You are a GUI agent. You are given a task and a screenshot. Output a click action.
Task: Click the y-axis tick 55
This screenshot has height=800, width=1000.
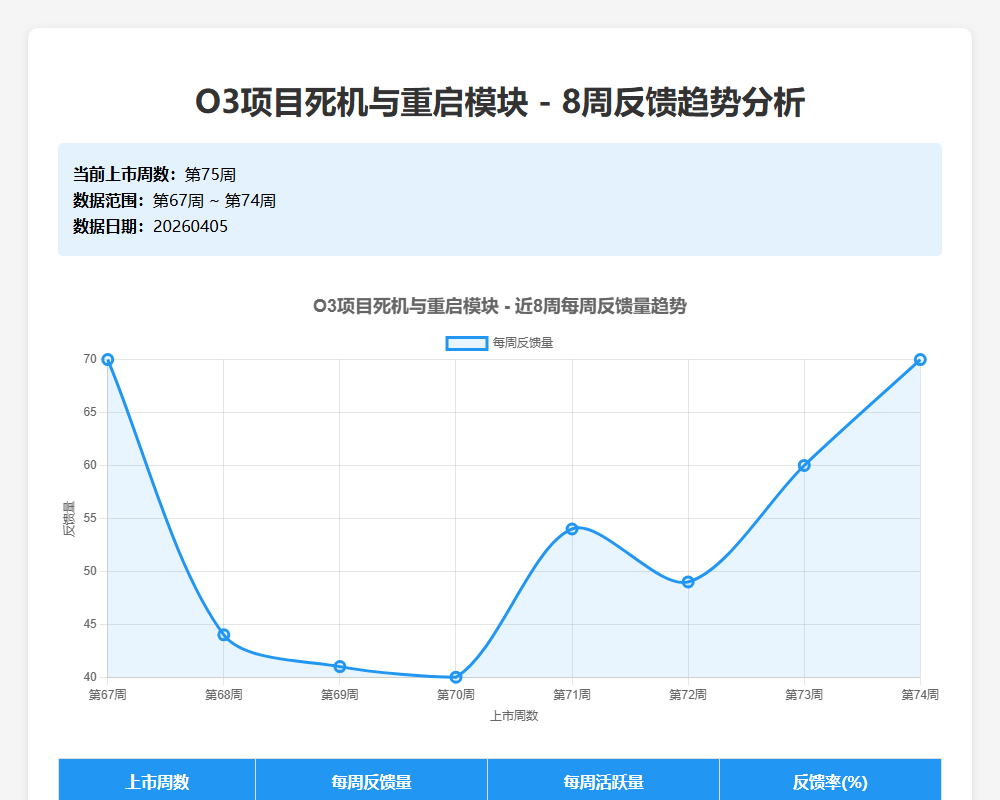[90, 518]
